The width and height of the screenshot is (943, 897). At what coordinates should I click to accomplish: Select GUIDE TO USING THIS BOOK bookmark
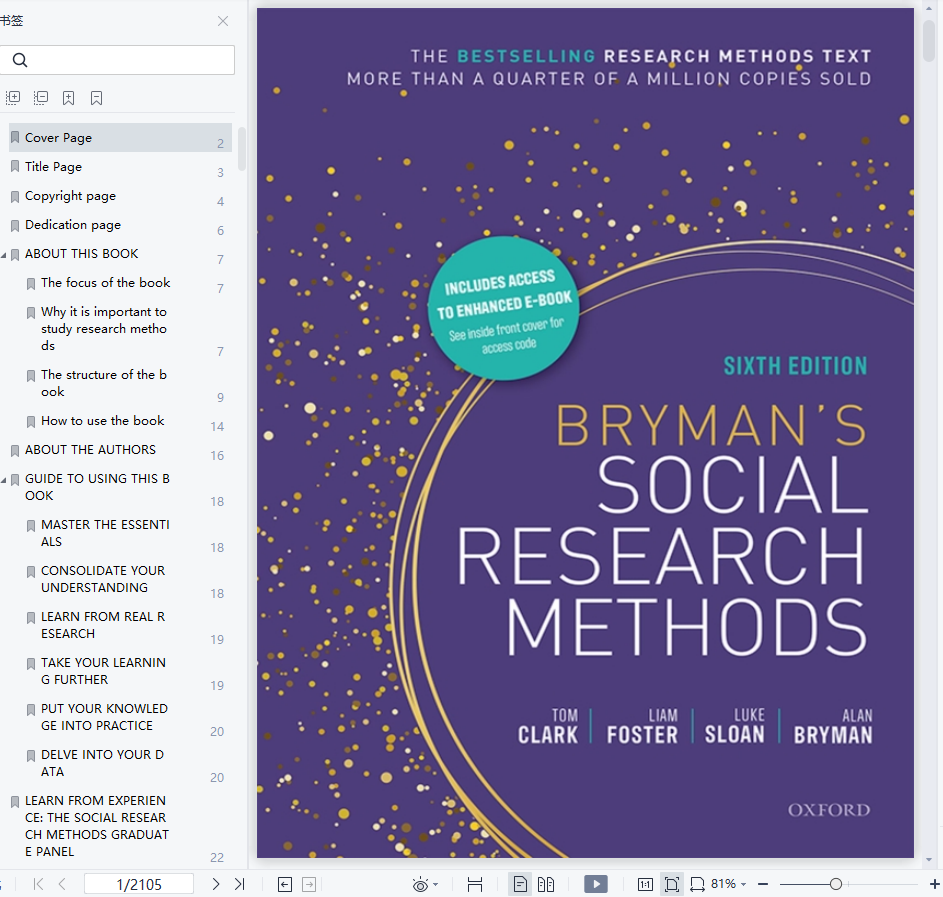[x=97, y=487]
